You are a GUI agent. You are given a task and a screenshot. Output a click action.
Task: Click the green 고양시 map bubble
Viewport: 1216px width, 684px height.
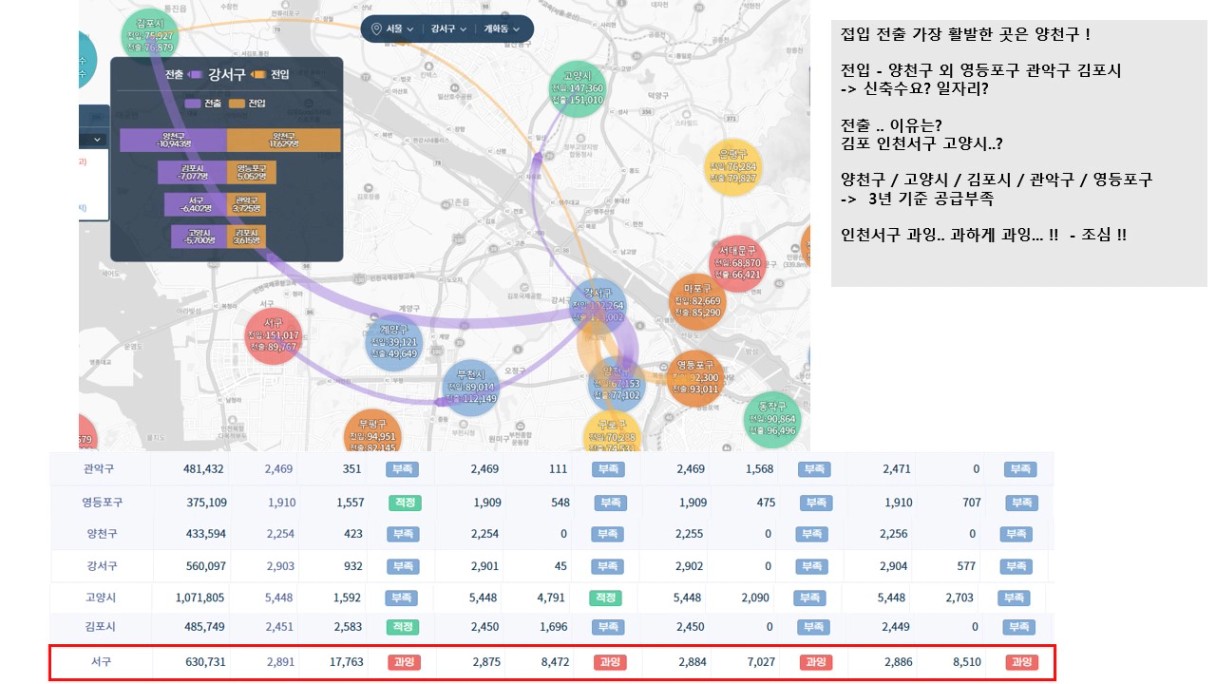[x=577, y=89]
